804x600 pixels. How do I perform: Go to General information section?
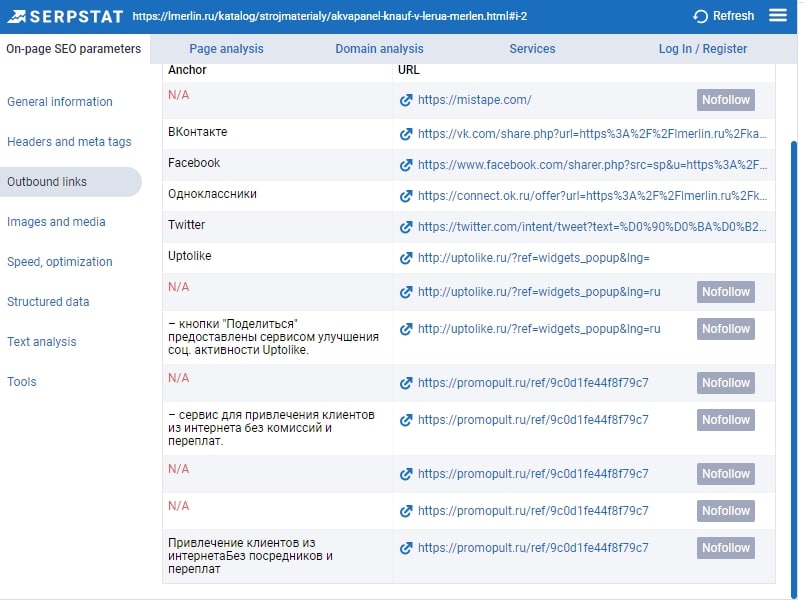pos(59,102)
